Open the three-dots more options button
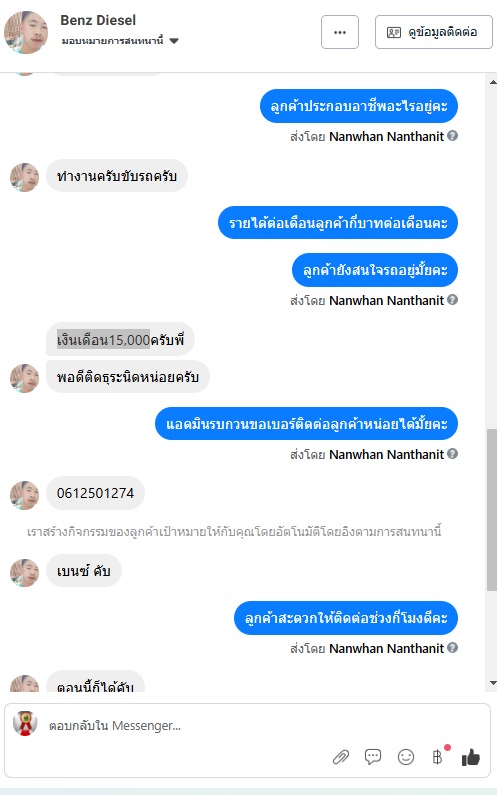This screenshot has height=795, width=497. [x=340, y=32]
